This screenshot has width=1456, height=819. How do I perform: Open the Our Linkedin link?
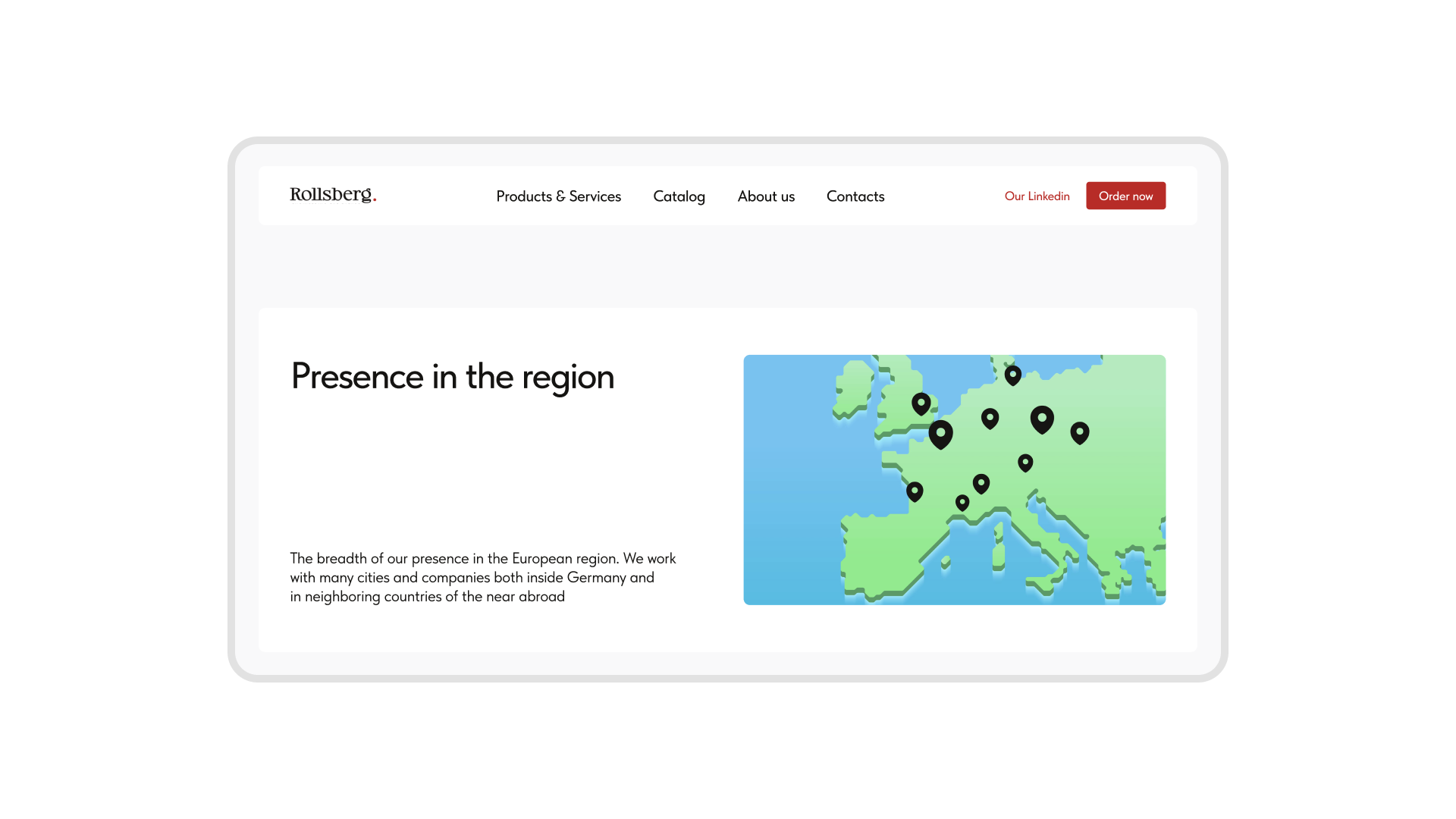(1037, 196)
